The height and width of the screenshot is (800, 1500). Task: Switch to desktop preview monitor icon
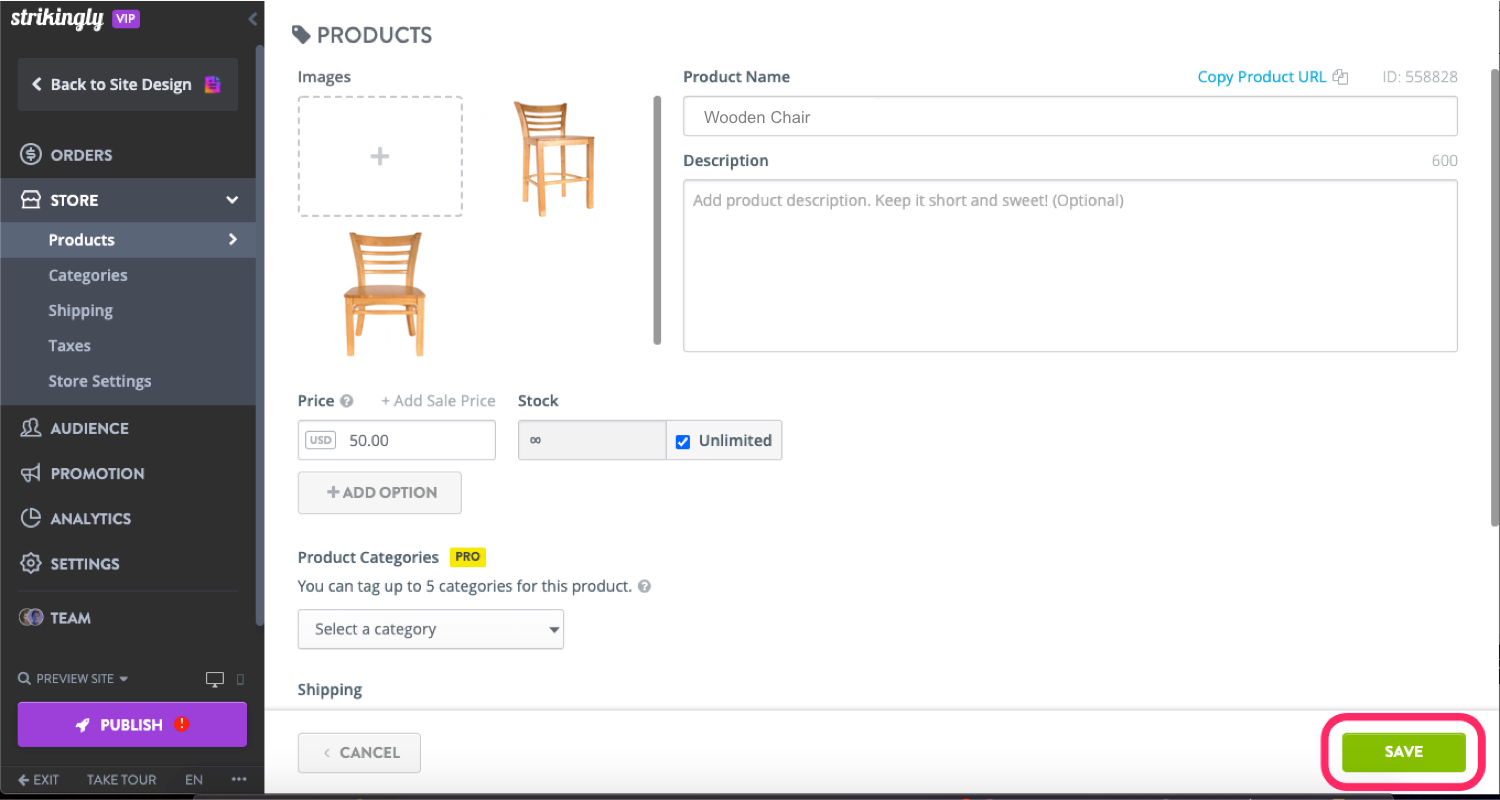tap(214, 678)
